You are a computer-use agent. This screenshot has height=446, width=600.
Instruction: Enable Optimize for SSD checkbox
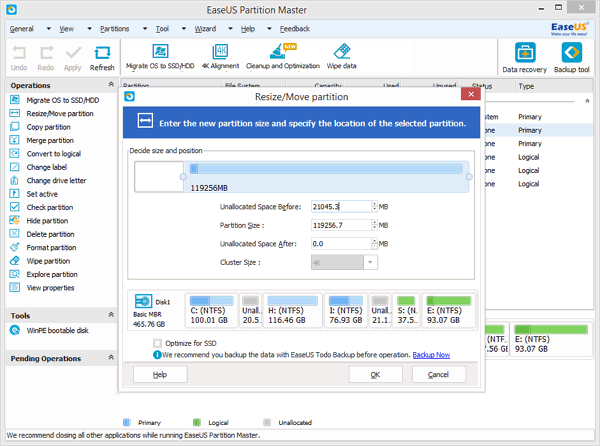157,343
